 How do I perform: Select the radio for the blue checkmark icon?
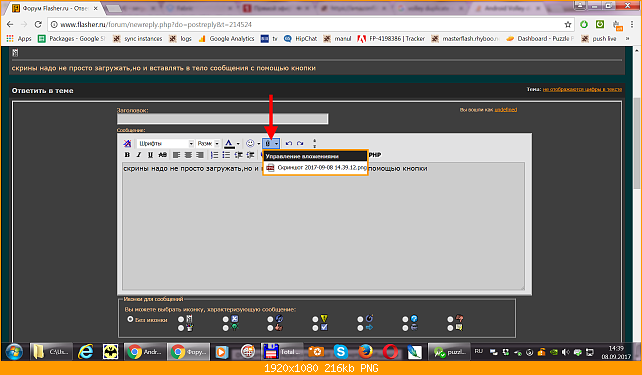point(315,328)
